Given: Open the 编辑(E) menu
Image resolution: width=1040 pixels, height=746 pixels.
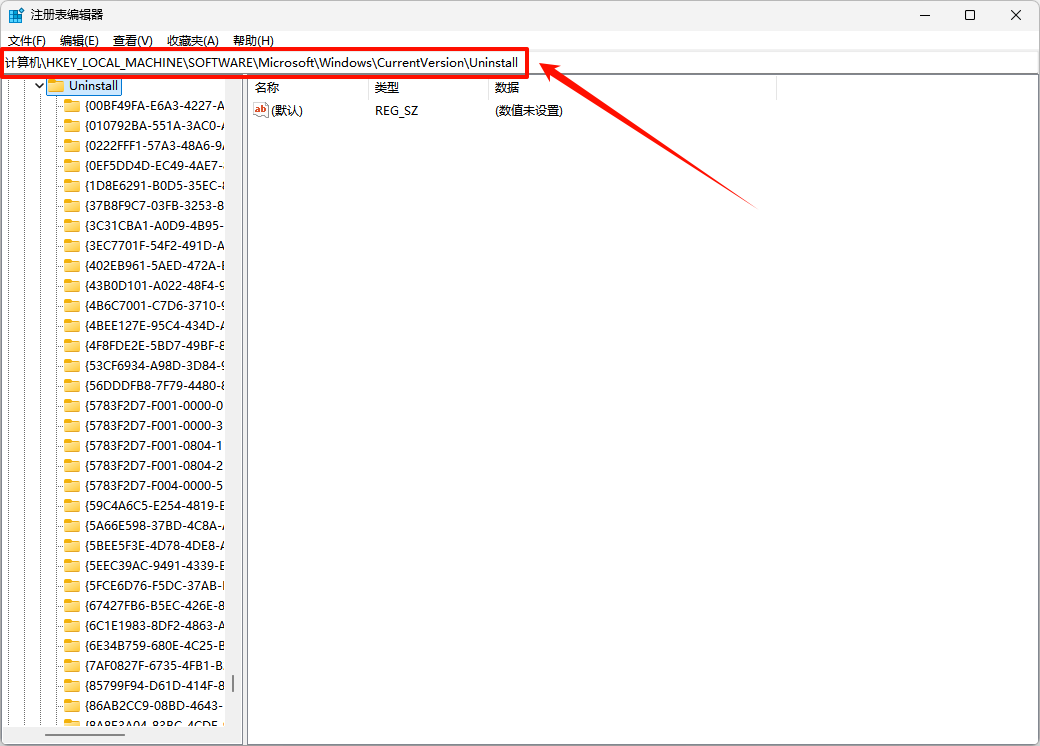Looking at the screenshot, I should [x=79, y=40].
